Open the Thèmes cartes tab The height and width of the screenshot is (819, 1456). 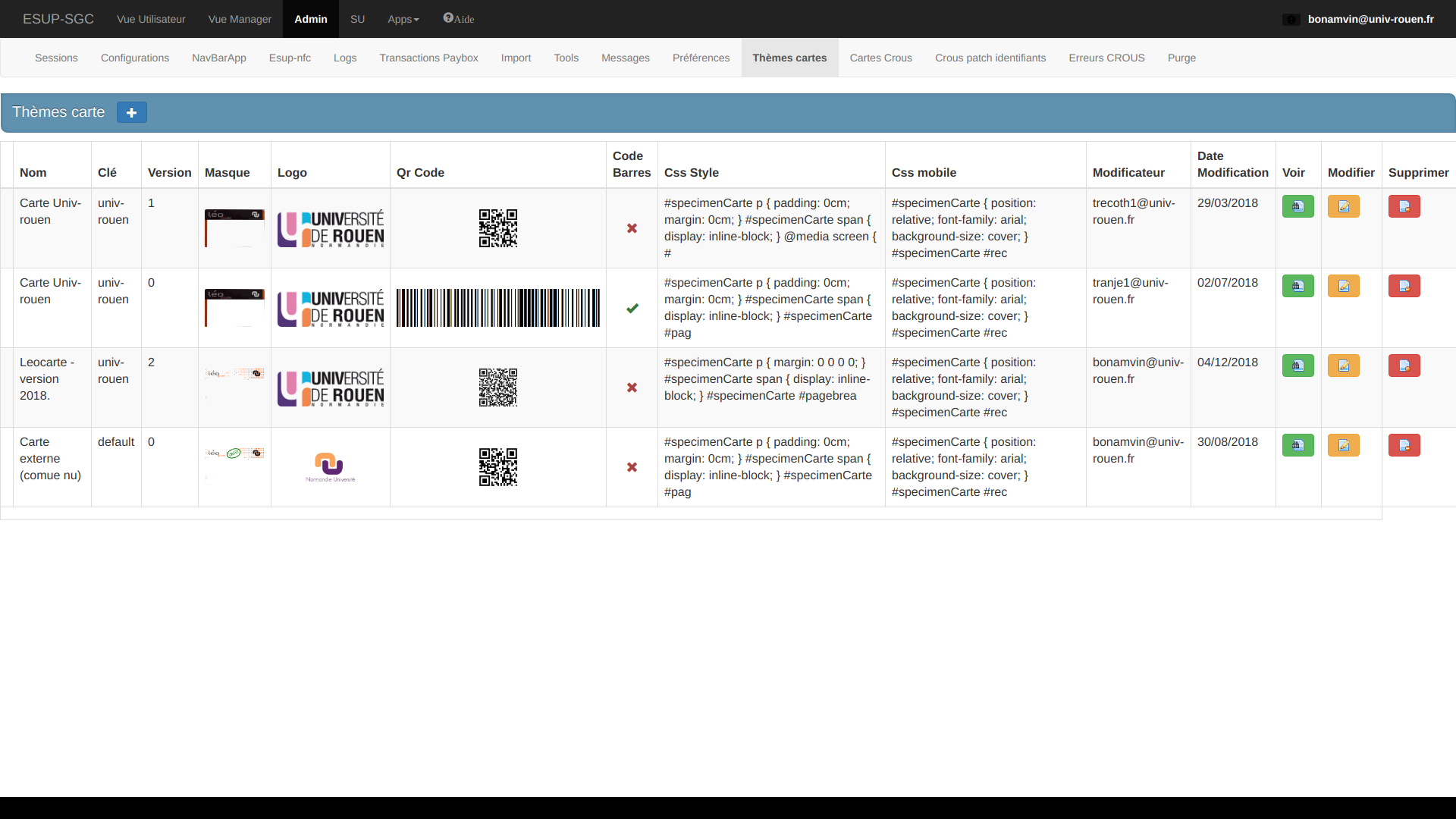(789, 58)
